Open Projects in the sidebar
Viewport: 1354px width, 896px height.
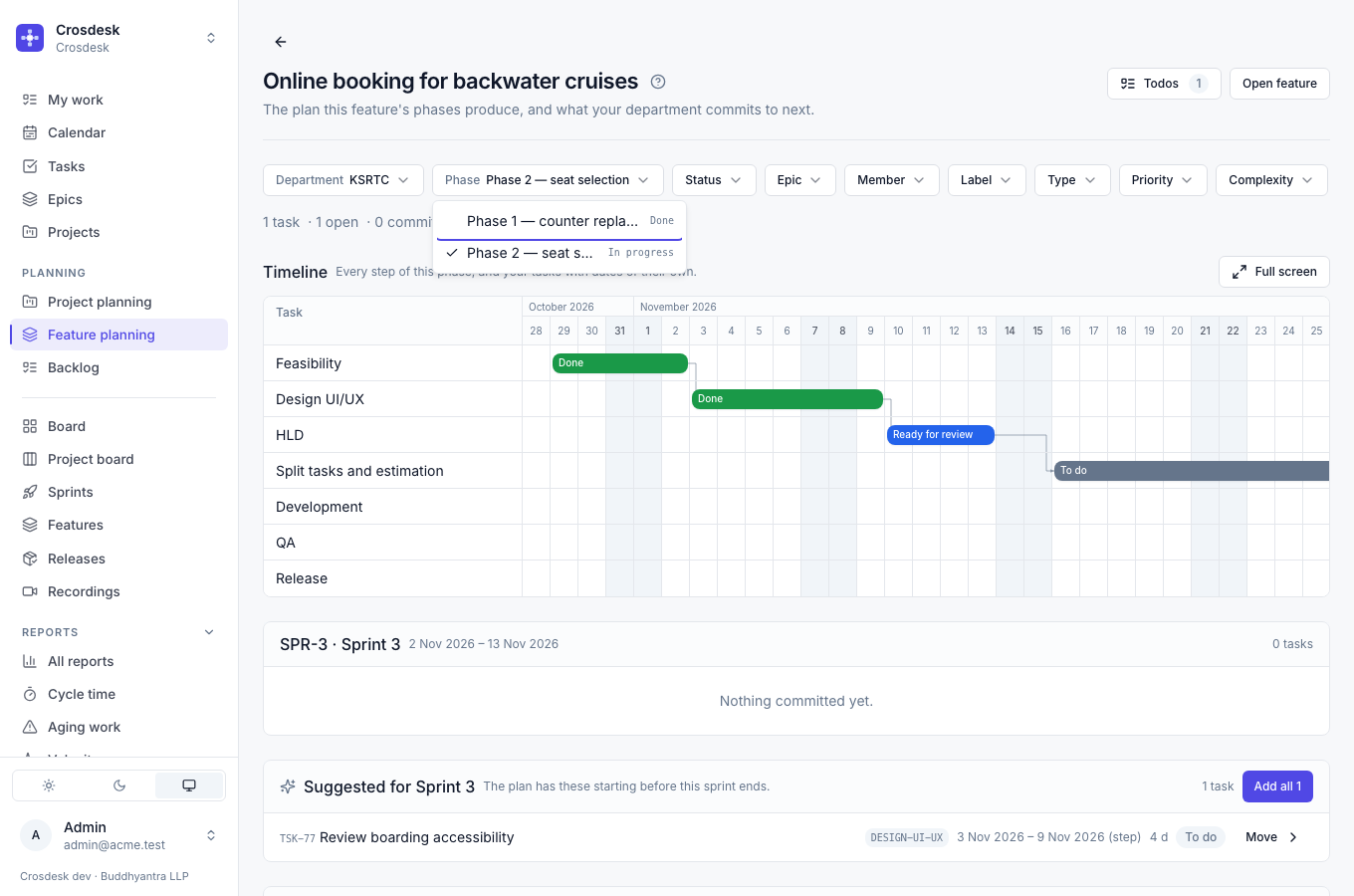118,232
